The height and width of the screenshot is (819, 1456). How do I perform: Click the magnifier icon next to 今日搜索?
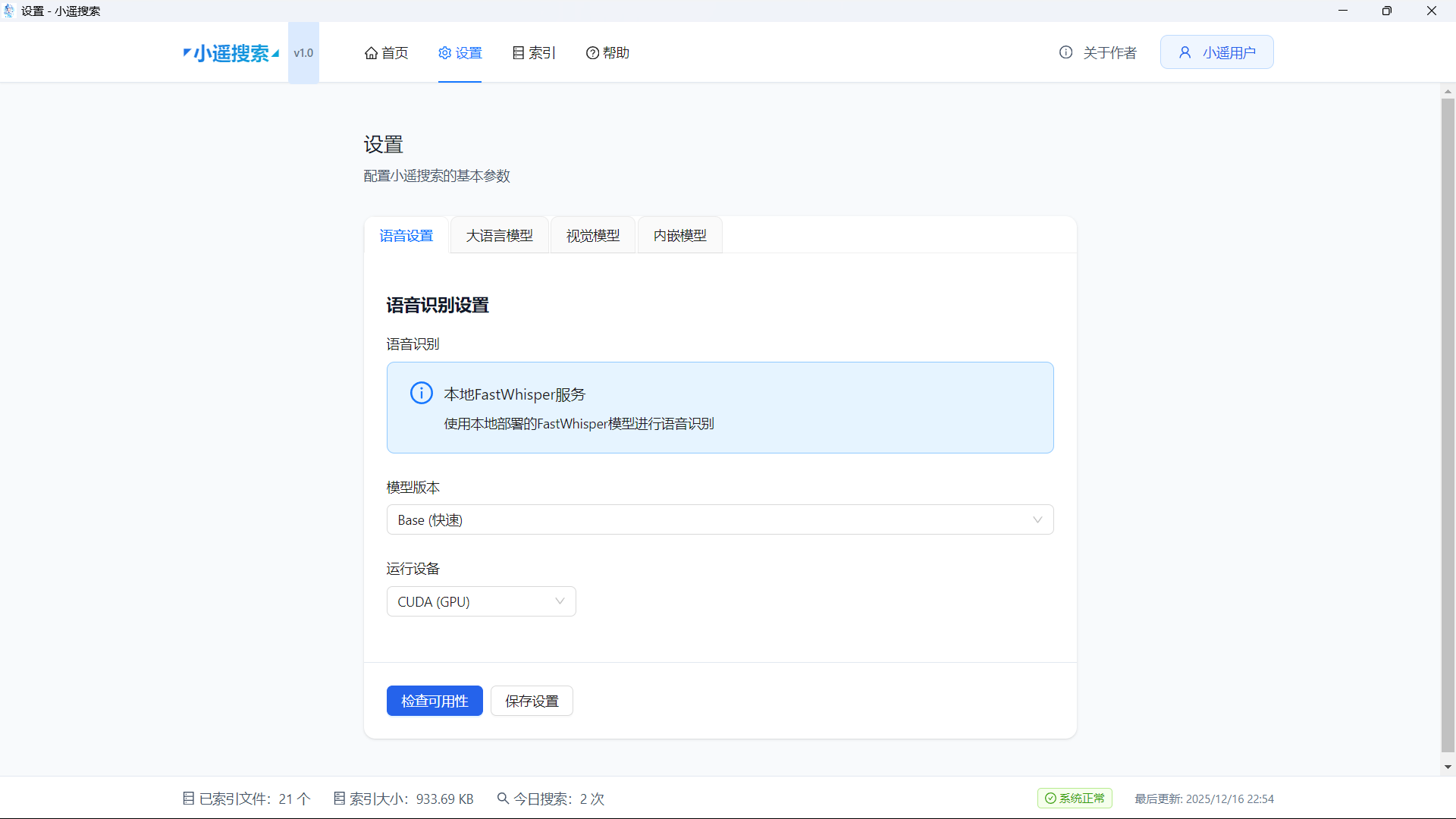coord(503,799)
